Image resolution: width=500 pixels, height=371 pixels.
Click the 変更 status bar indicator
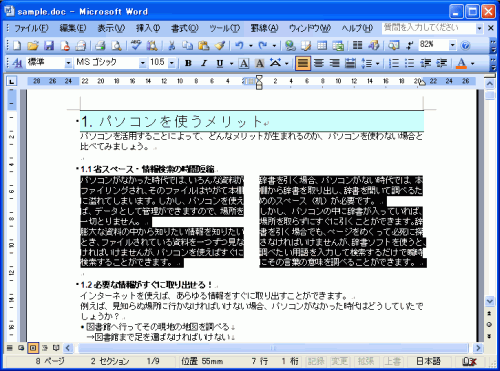(340, 361)
